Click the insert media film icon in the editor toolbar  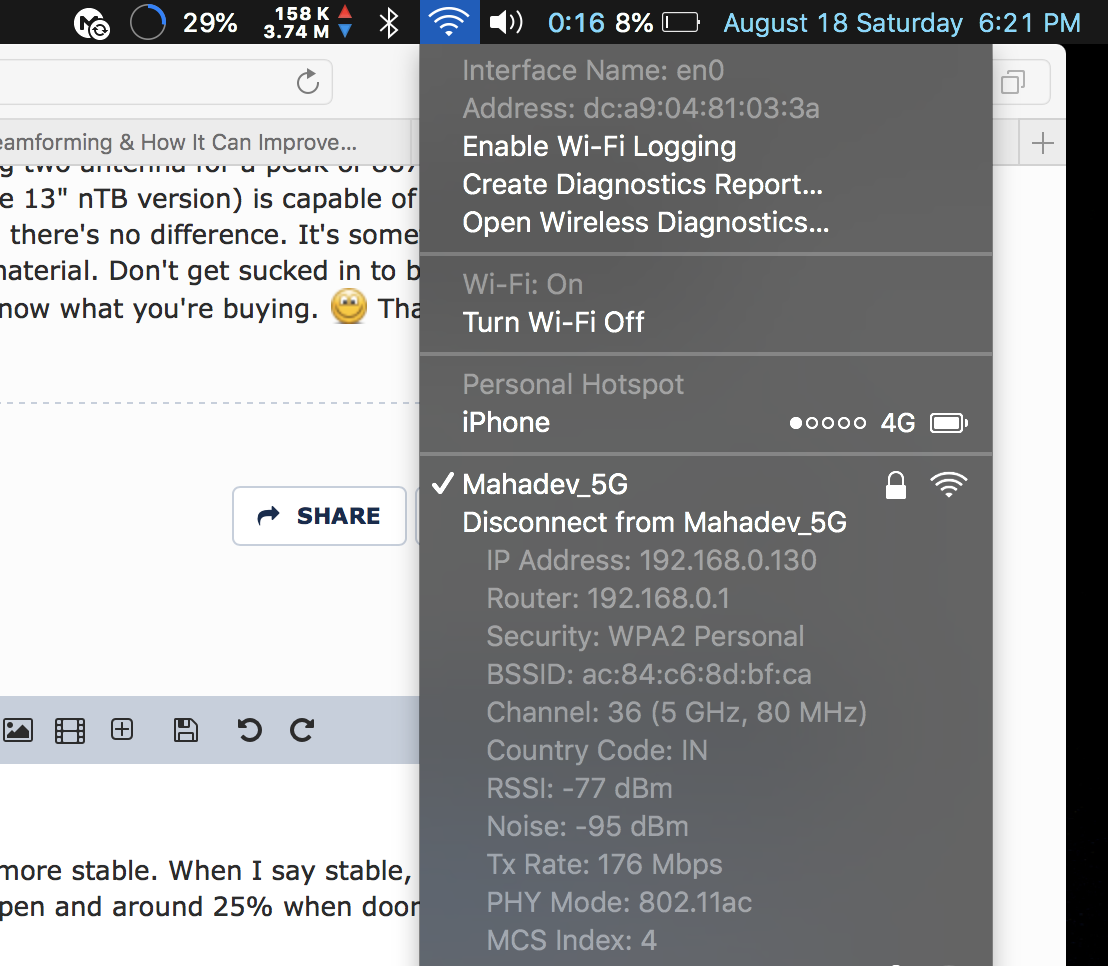tap(70, 731)
